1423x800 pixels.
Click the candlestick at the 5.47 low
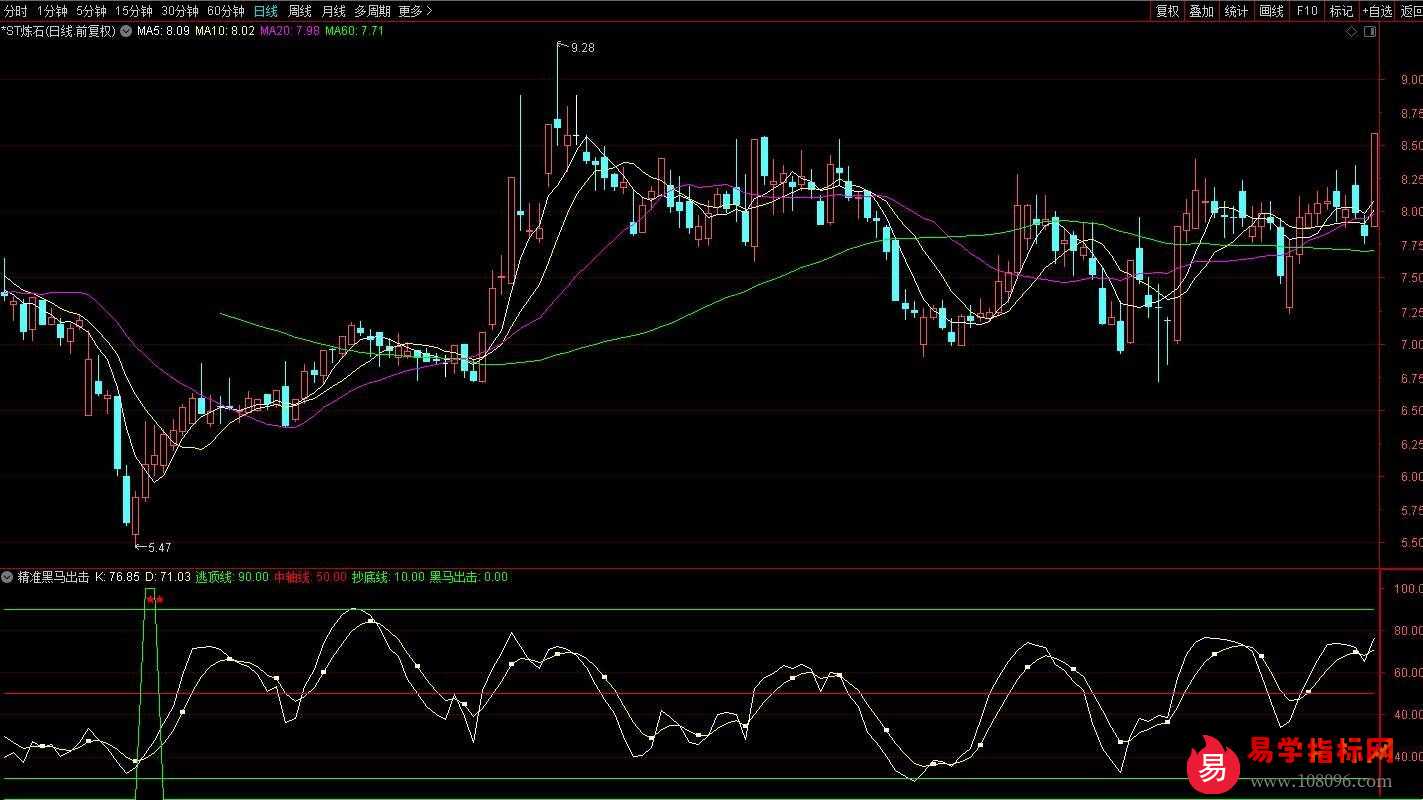(136, 515)
